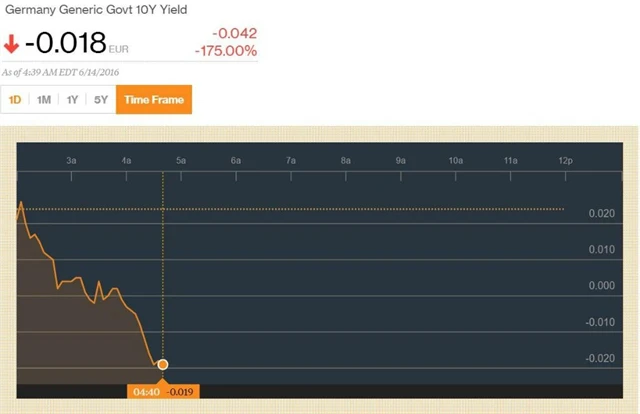Click the 12p label on time axis
640x414 pixels.
tap(565, 160)
